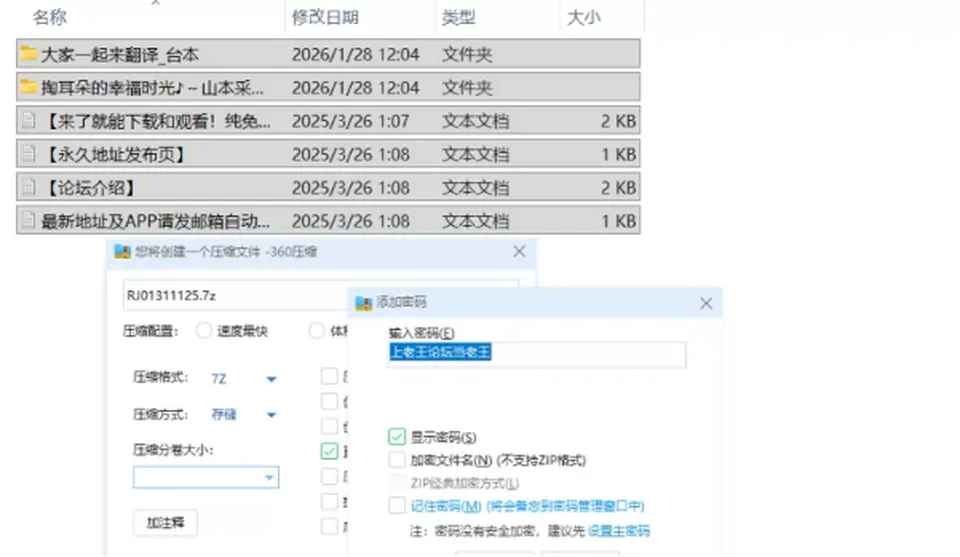Viewport: 960px width, 557px height.
Task: Click the 文件夹 type of 掏耳朵的幸福时光♪ row
Action: click(x=467, y=88)
